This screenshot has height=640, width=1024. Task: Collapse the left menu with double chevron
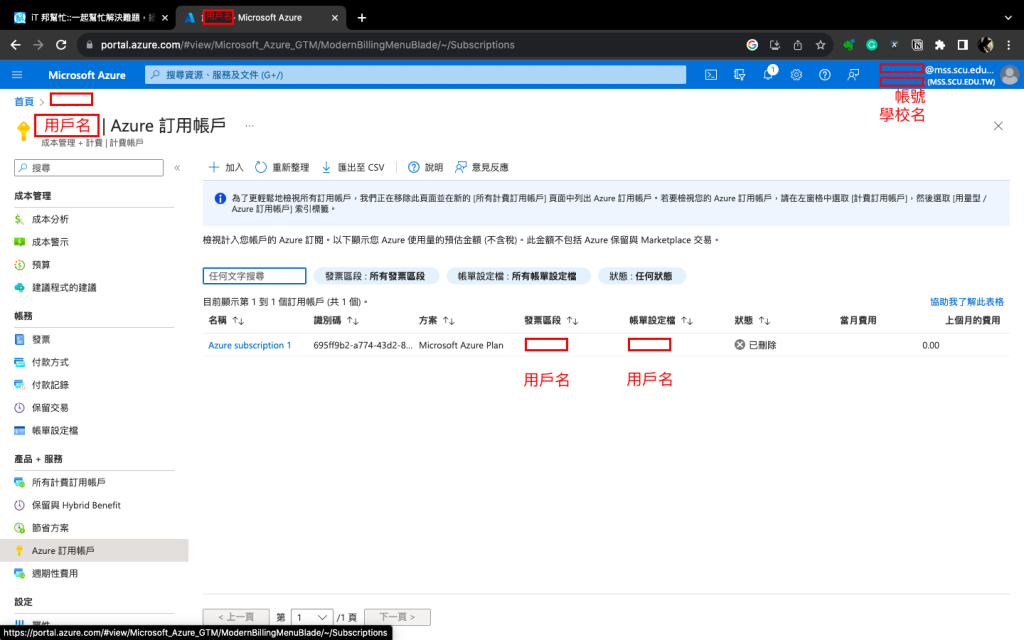[x=177, y=168]
